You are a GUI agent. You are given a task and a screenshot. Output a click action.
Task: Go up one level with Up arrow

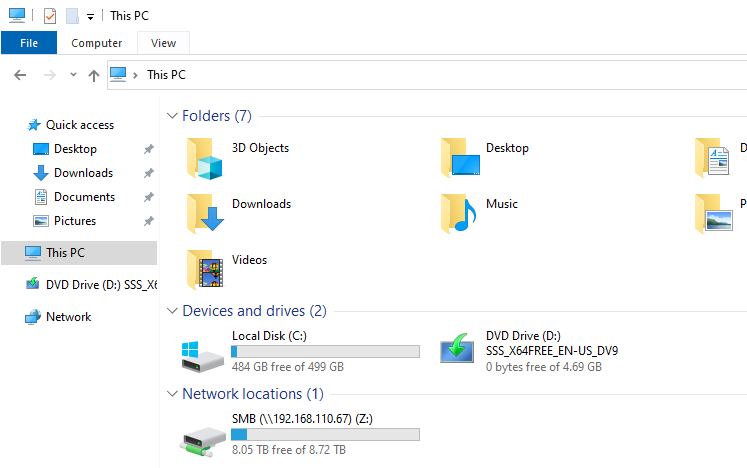click(x=94, y=75)
